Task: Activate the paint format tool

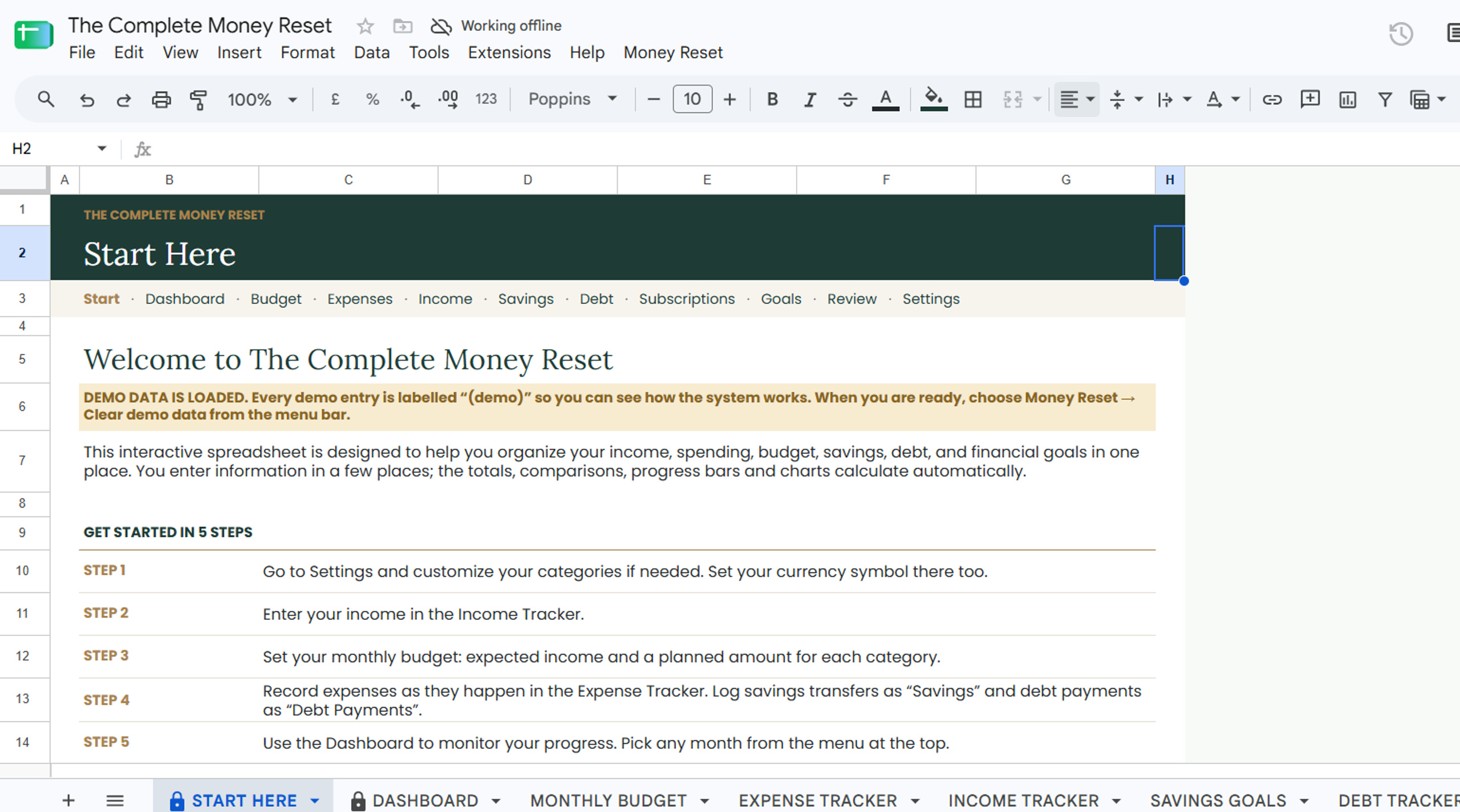Action: pyautogui.click(x=198, y=100)
